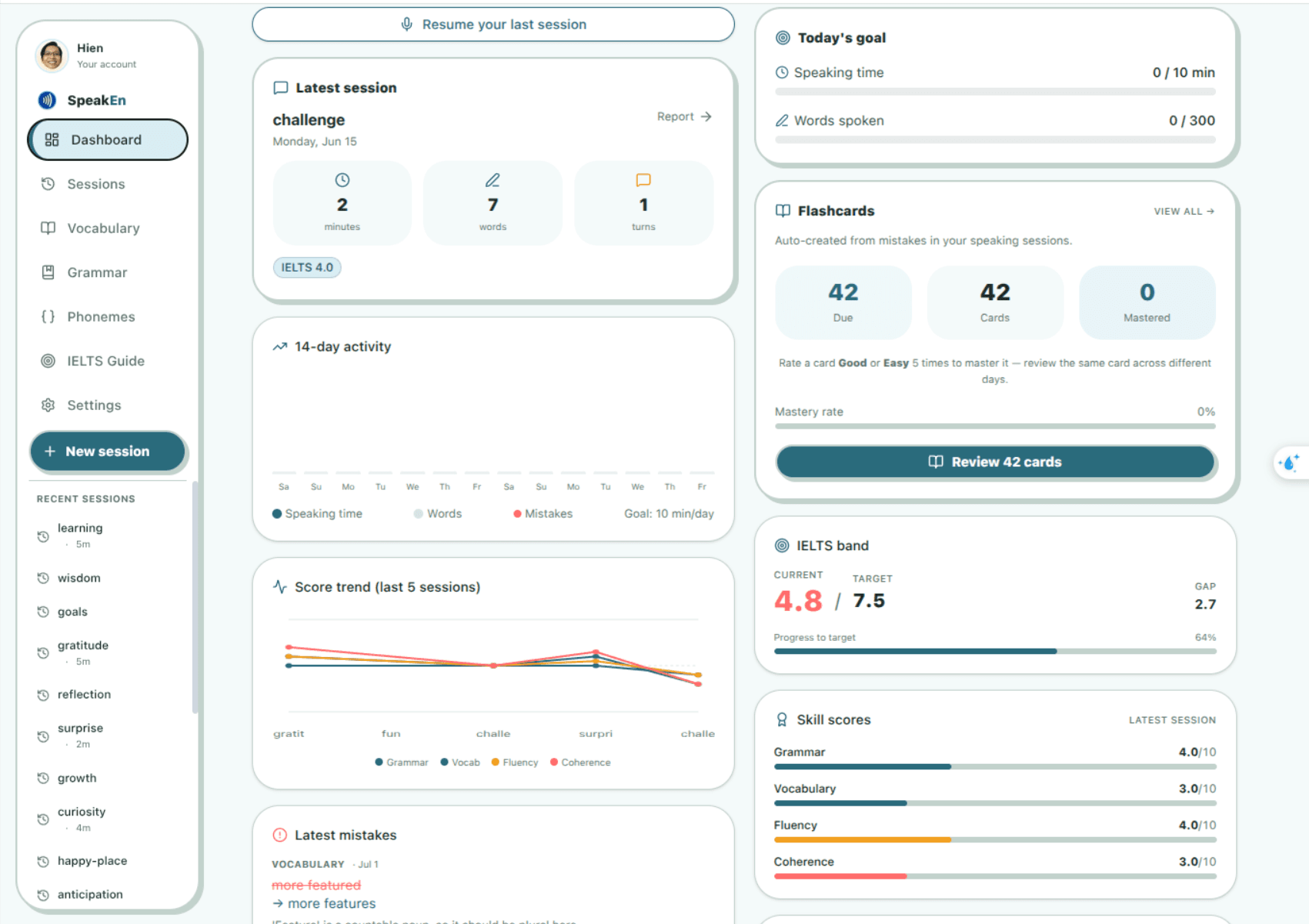This screenshot has width=1309, height=924.
Task: Click the sidebar scrollbar
Action: pyautogui.click(x=195, y=597)
